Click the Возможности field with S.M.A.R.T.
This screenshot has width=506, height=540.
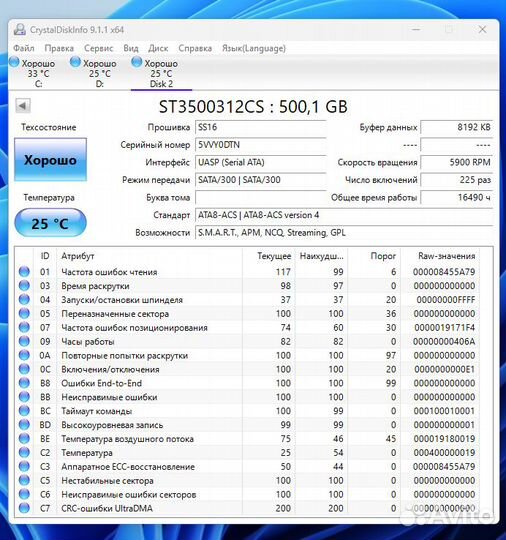(x=344, y=232)
